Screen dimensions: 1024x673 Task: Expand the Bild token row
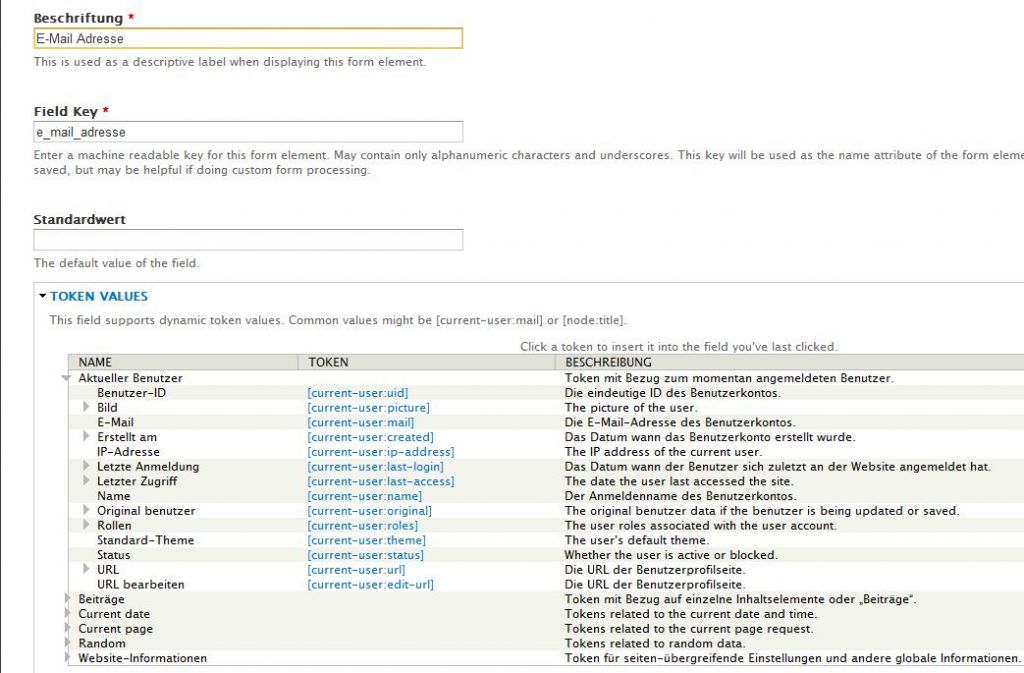pos(87,408)
